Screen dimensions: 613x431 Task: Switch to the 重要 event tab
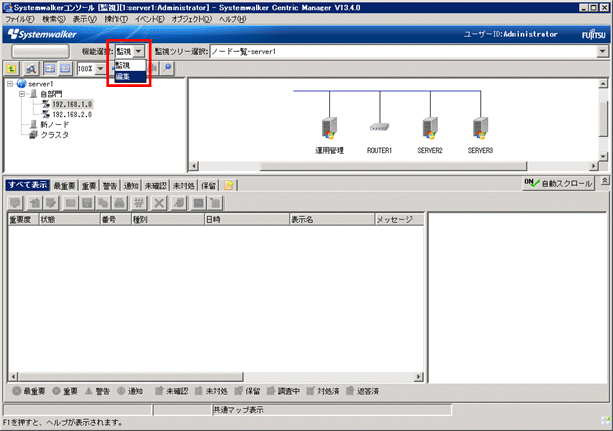point(89,186)
